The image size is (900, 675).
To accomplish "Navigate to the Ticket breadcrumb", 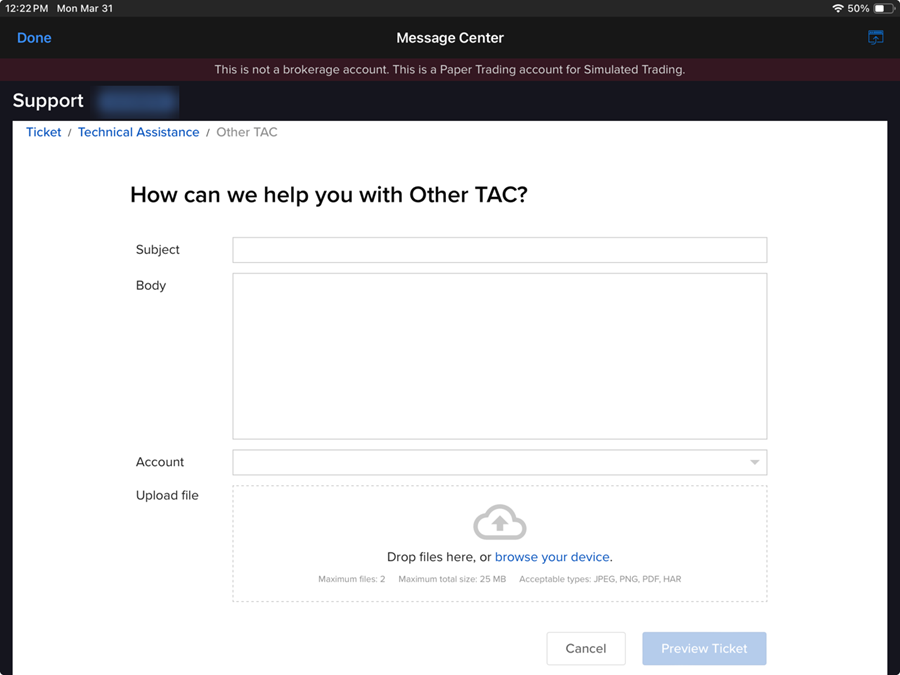I will coord(43,131).
